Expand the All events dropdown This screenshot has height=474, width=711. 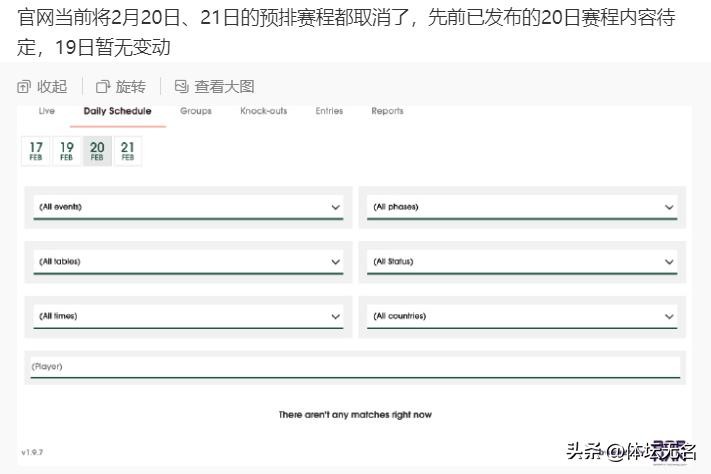(188, 207)
